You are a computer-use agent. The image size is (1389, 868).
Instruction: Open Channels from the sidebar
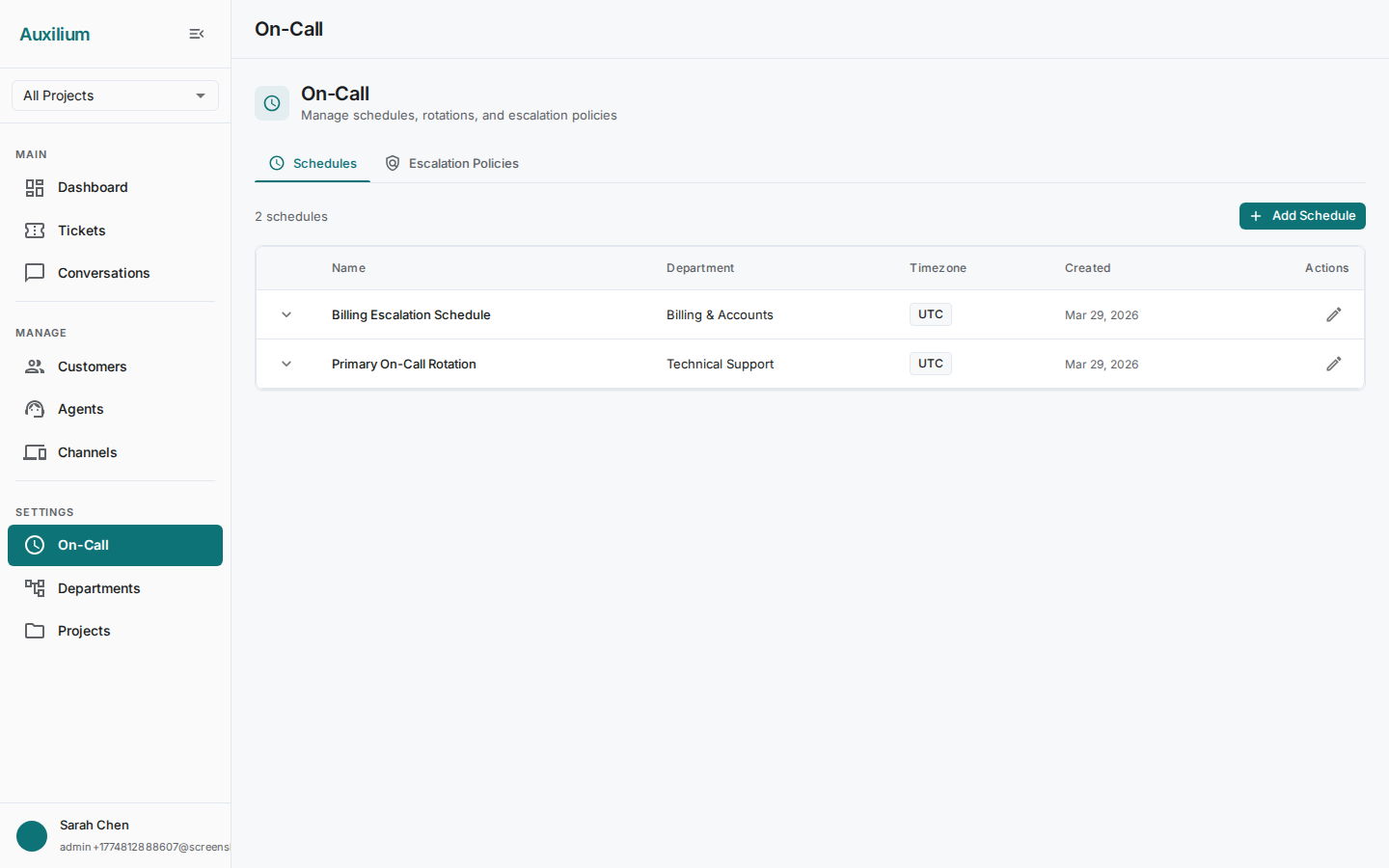tap(87, 452)
